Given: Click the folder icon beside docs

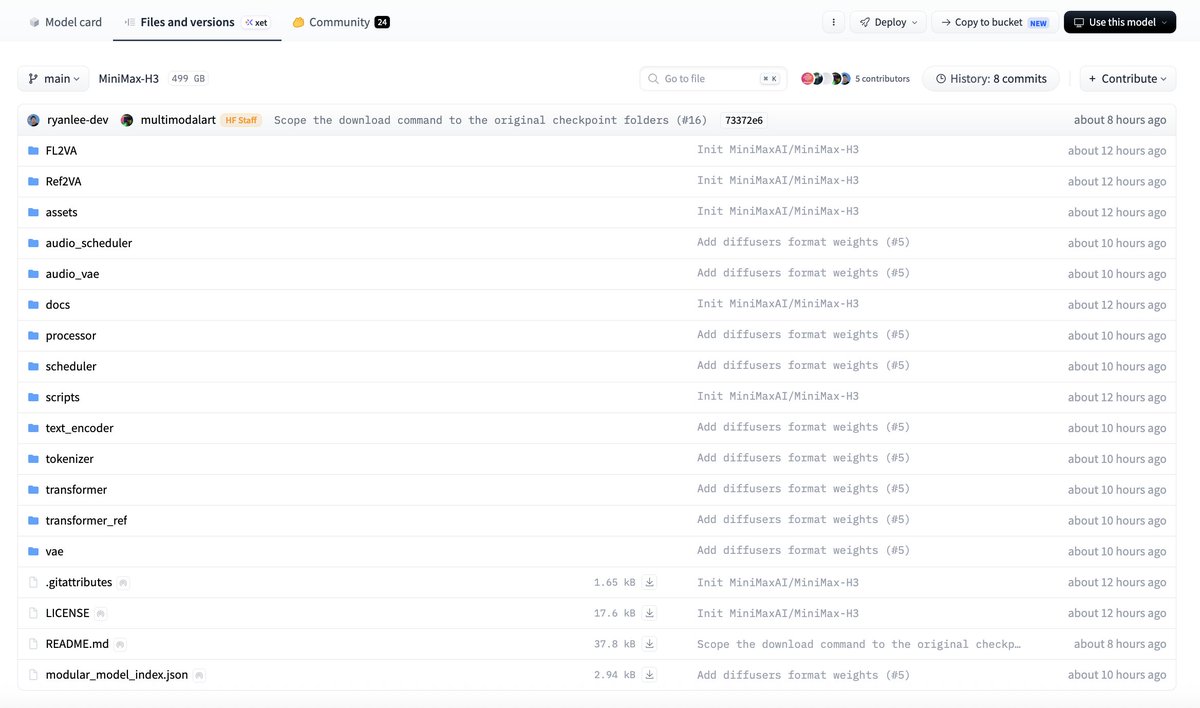Looking at the screenshot, I should 33,305.
